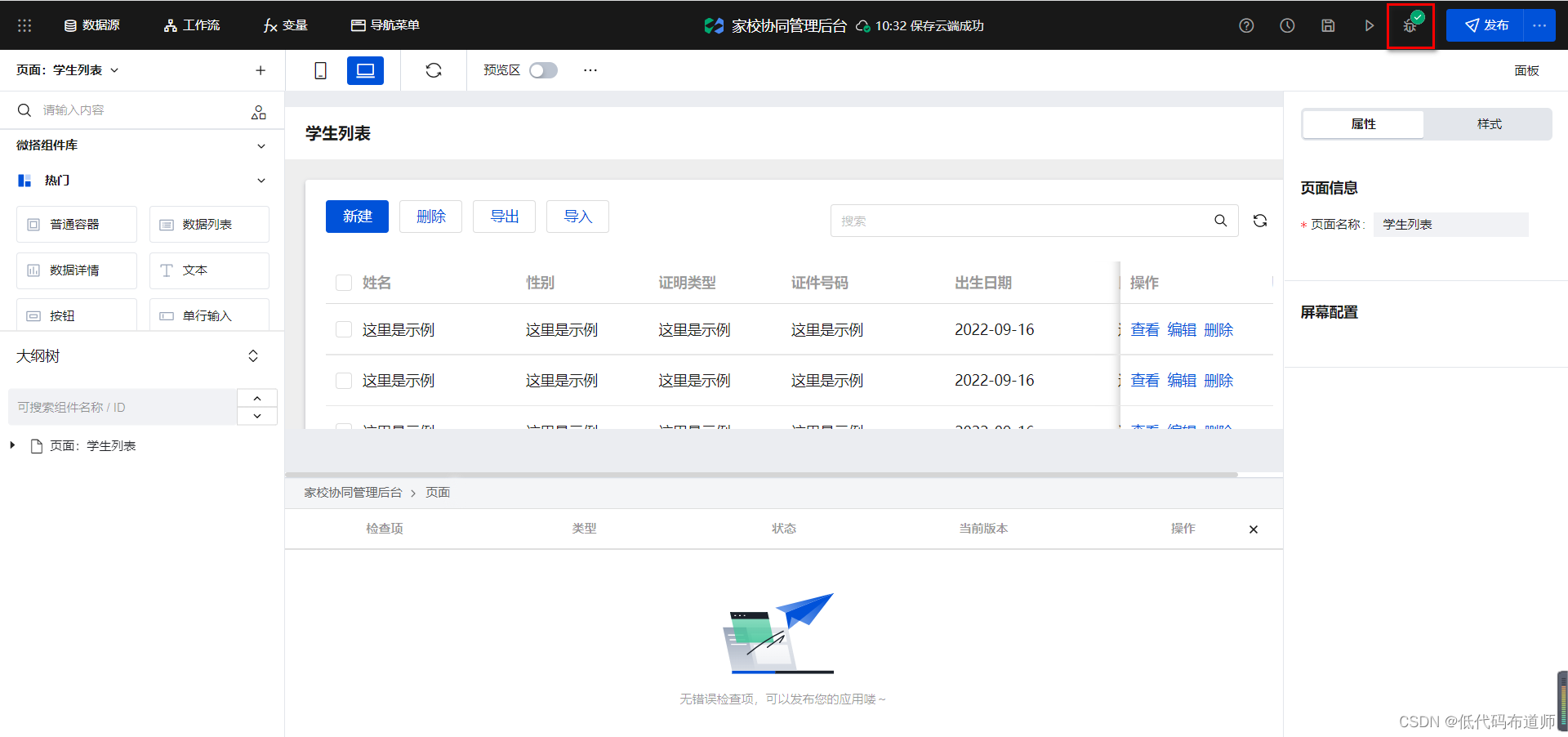Click the help question mark icon
The image size is (1568, 737).
1246,25
